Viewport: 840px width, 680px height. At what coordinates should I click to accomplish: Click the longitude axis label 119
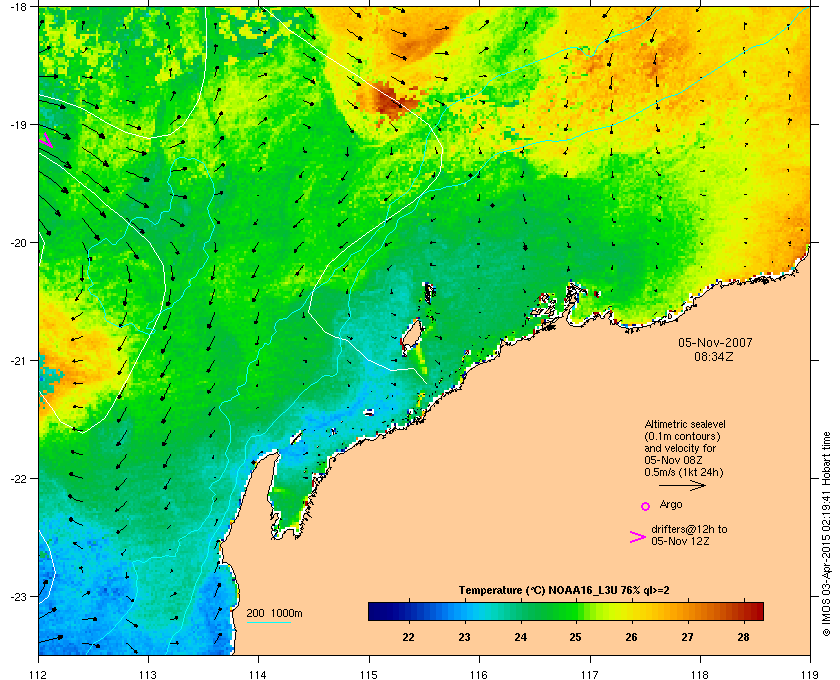click(x=810, y=674)
